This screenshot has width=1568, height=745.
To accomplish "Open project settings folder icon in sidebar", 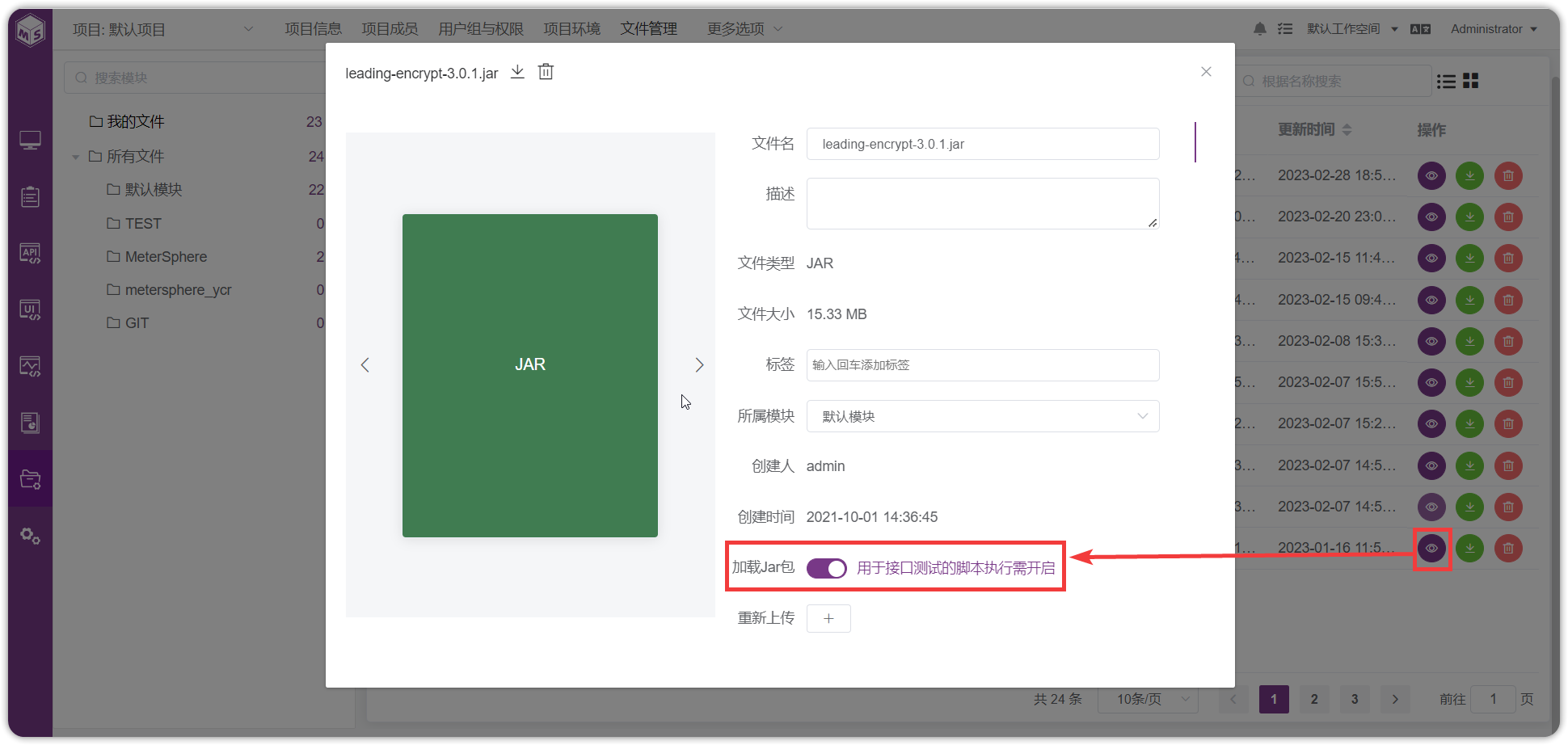I will 30,479.
